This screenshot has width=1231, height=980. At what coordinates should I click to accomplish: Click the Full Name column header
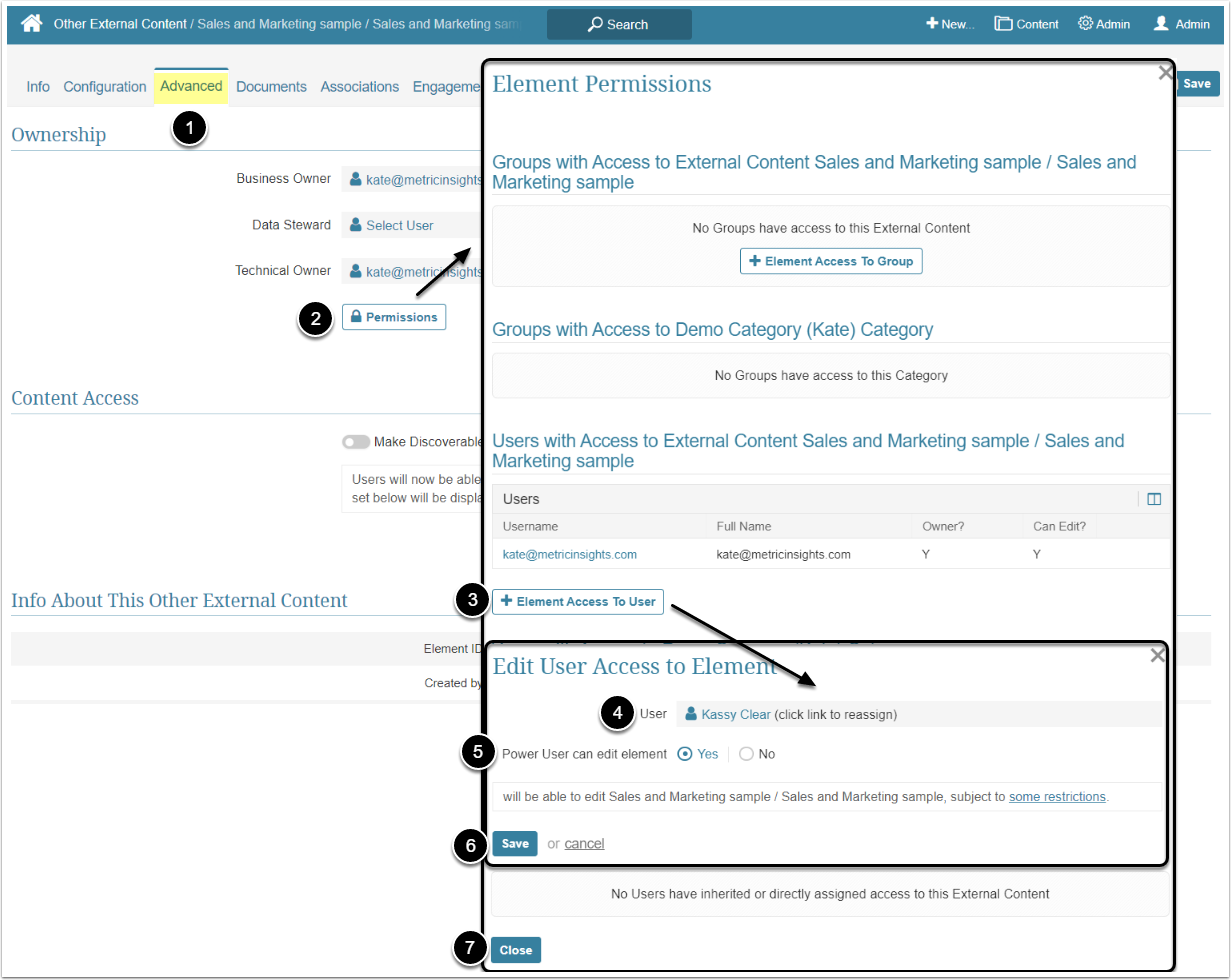[744, 526]
